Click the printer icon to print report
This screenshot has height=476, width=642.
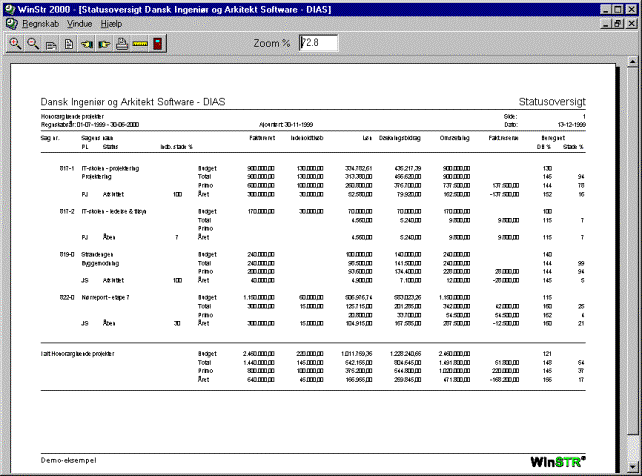tap(122, 43)
